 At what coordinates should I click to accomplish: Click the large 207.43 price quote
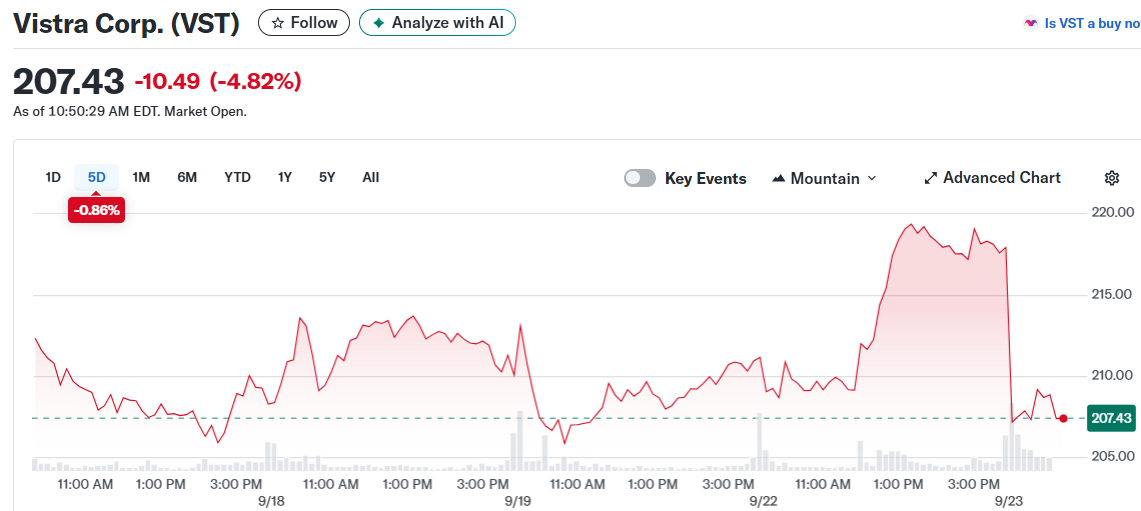(69, 82)
